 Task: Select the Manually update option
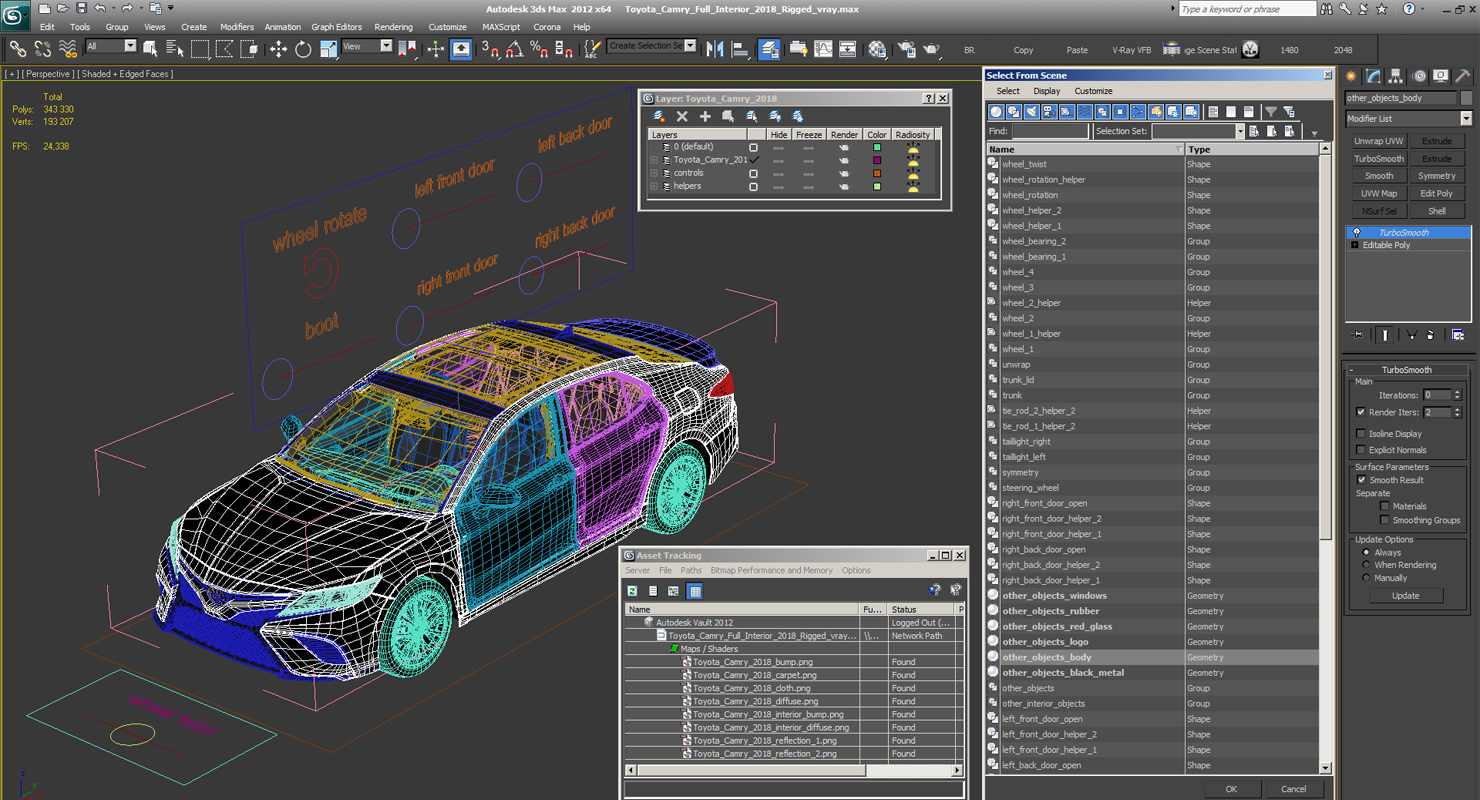(x=1366, y=578)
